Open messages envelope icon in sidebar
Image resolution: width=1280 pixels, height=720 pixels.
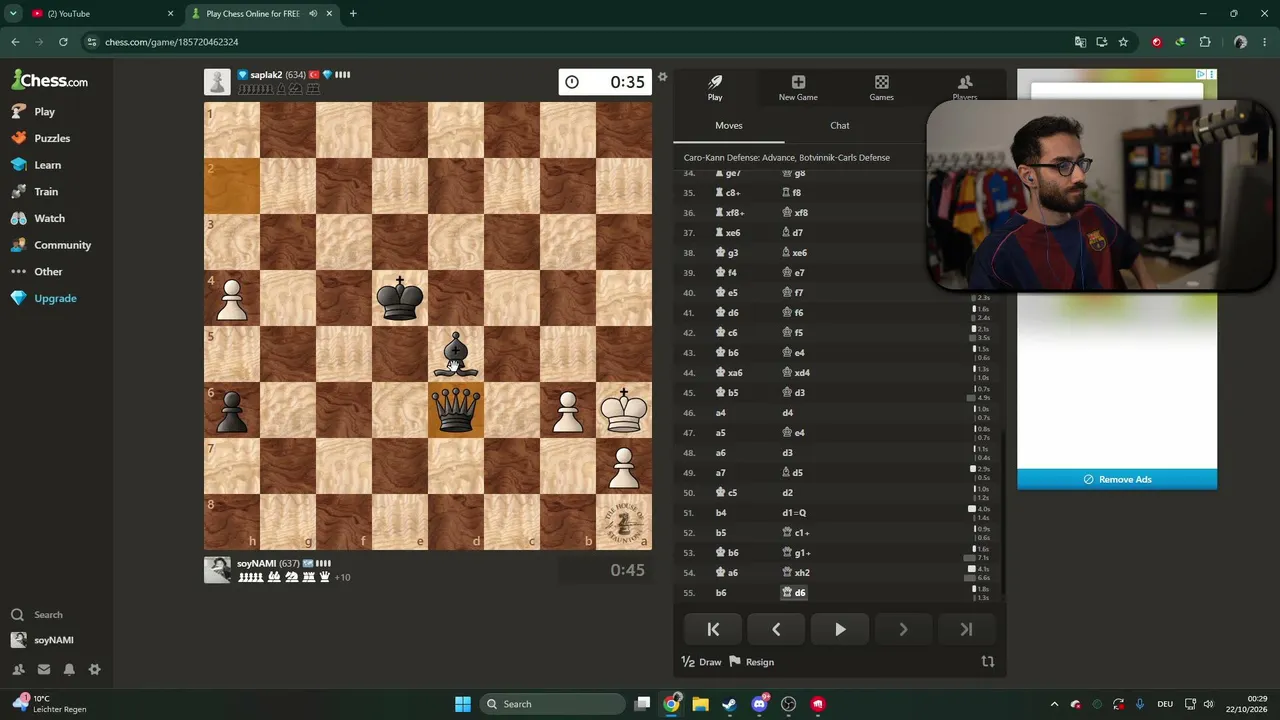pyautogui.click(x=44, y=670)
